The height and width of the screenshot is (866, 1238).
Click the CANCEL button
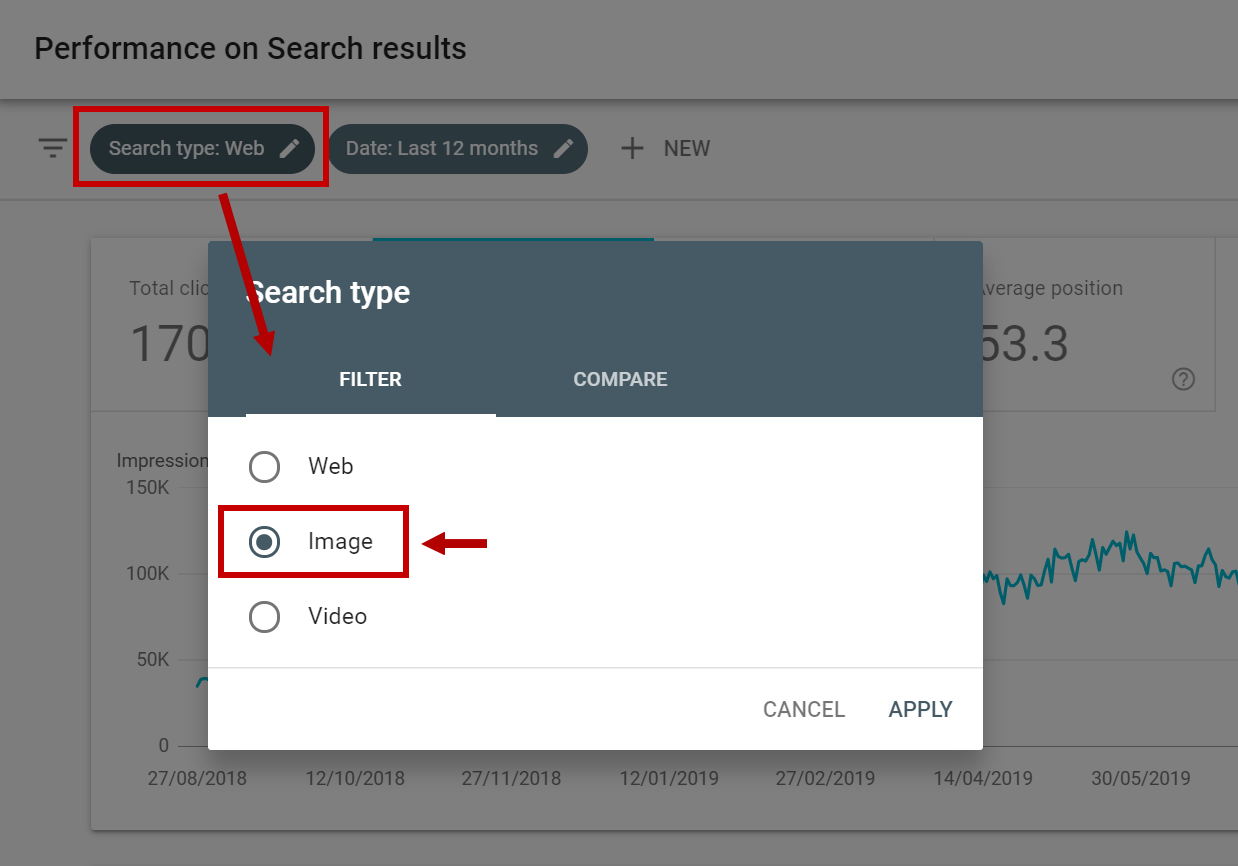(x=804, y=710)
